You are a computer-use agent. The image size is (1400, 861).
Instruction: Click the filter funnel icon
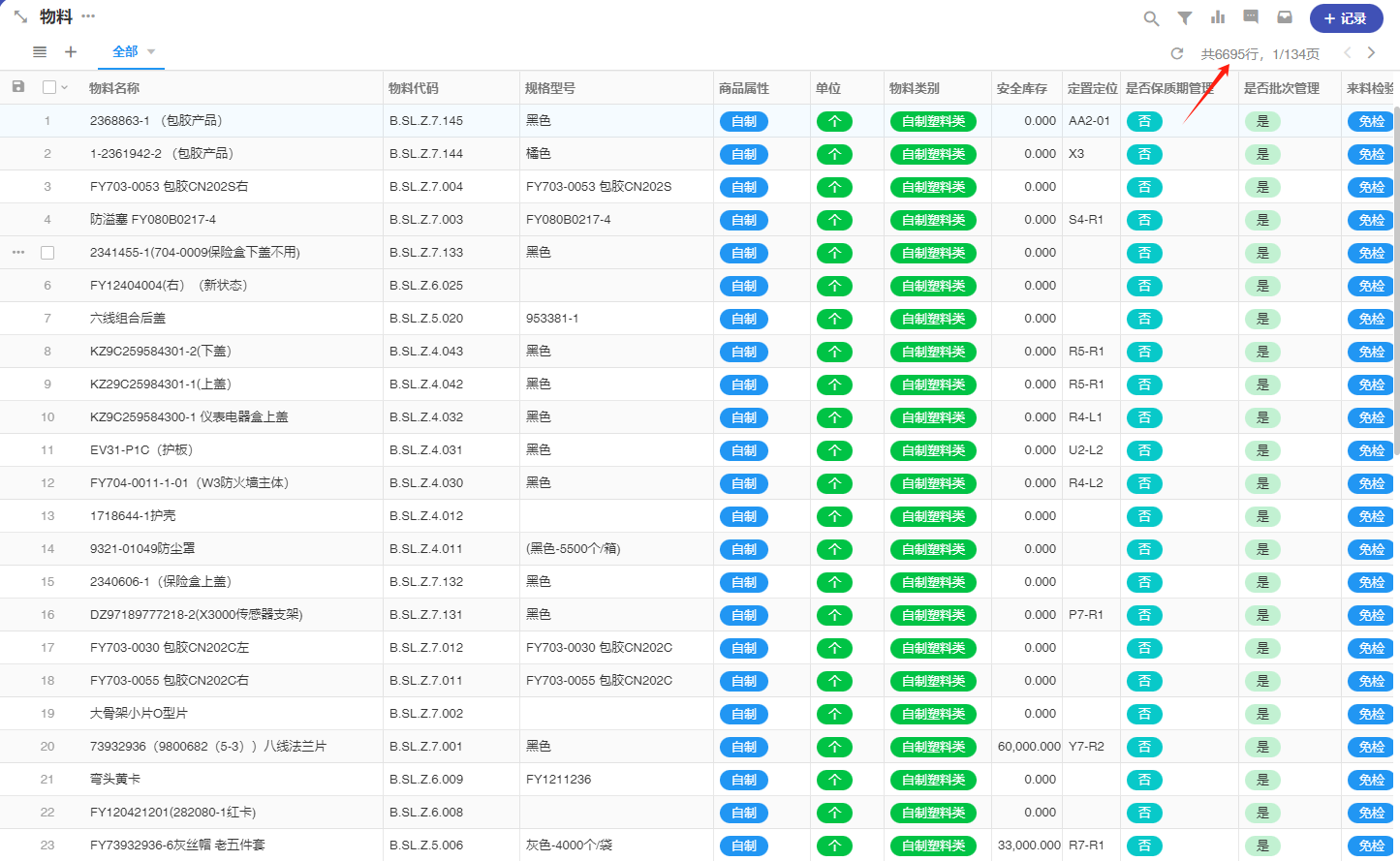click(x=1184, y=18)
